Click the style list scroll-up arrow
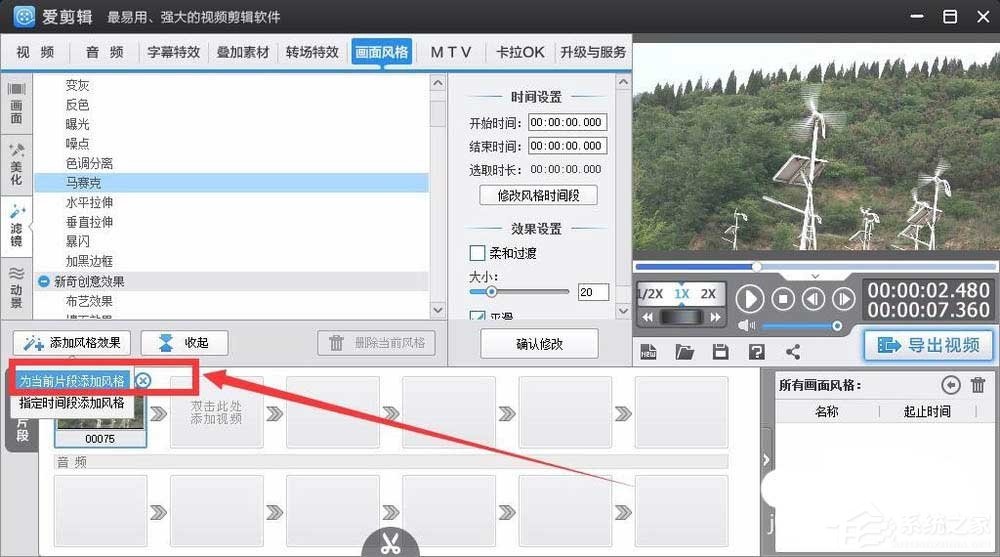This screenshot has width=1000, height=557. pyautogui.click(x=438, y=83)
